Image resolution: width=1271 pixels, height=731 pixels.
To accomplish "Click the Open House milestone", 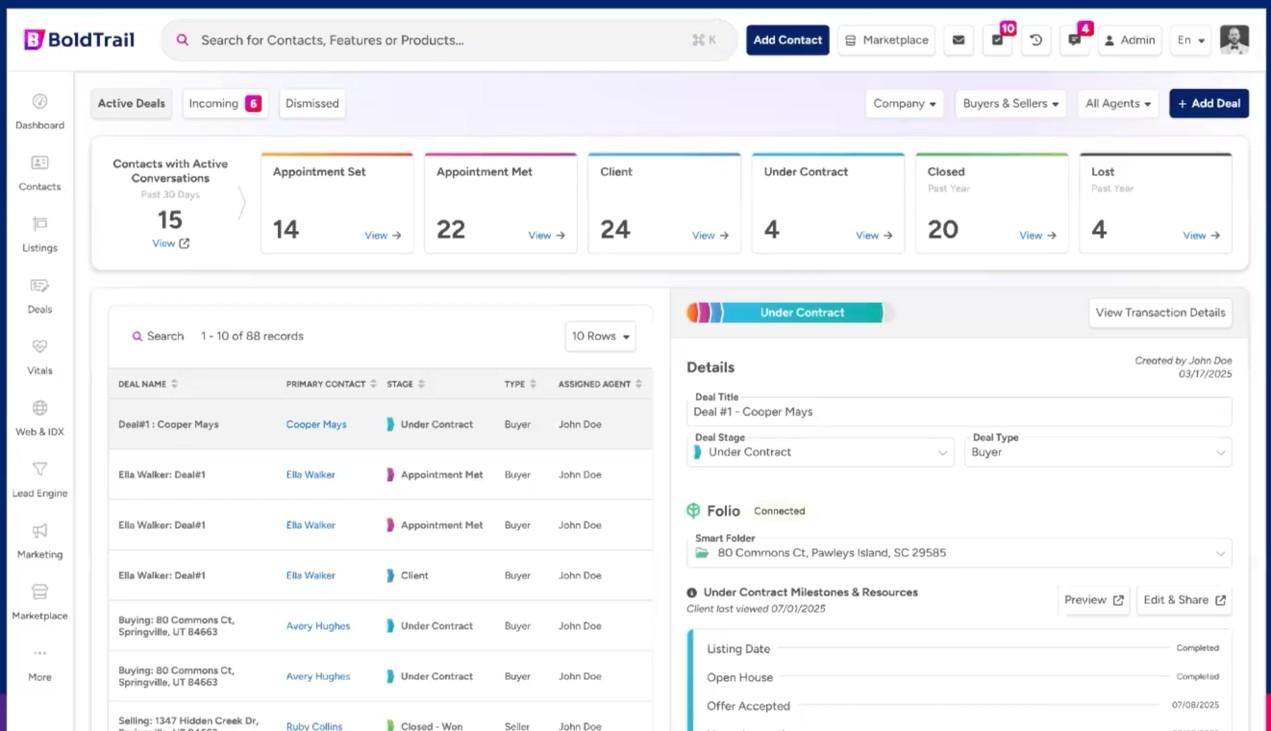I will [x=740, y=677].
